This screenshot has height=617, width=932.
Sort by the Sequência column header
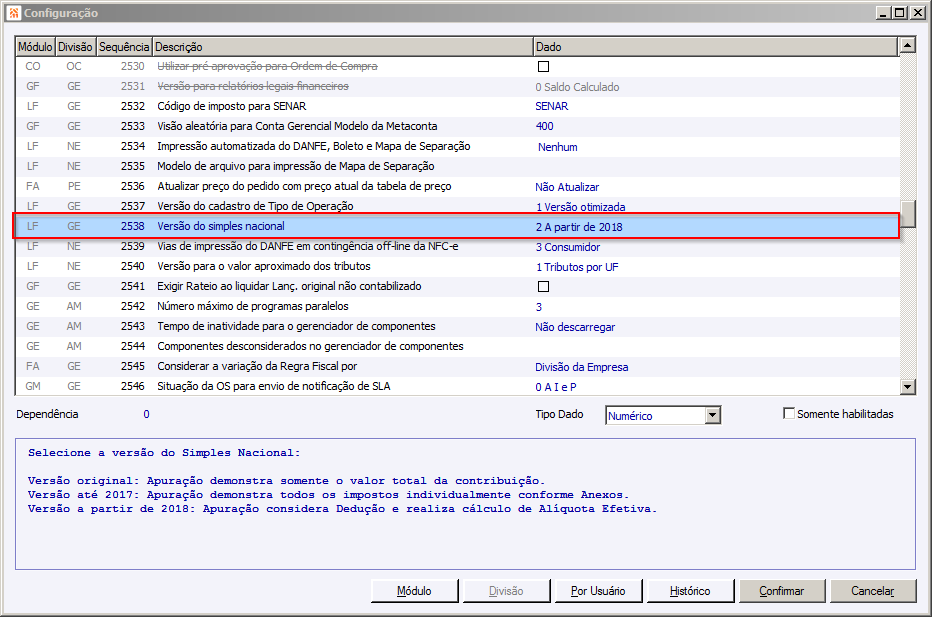(x=124, y=46)
